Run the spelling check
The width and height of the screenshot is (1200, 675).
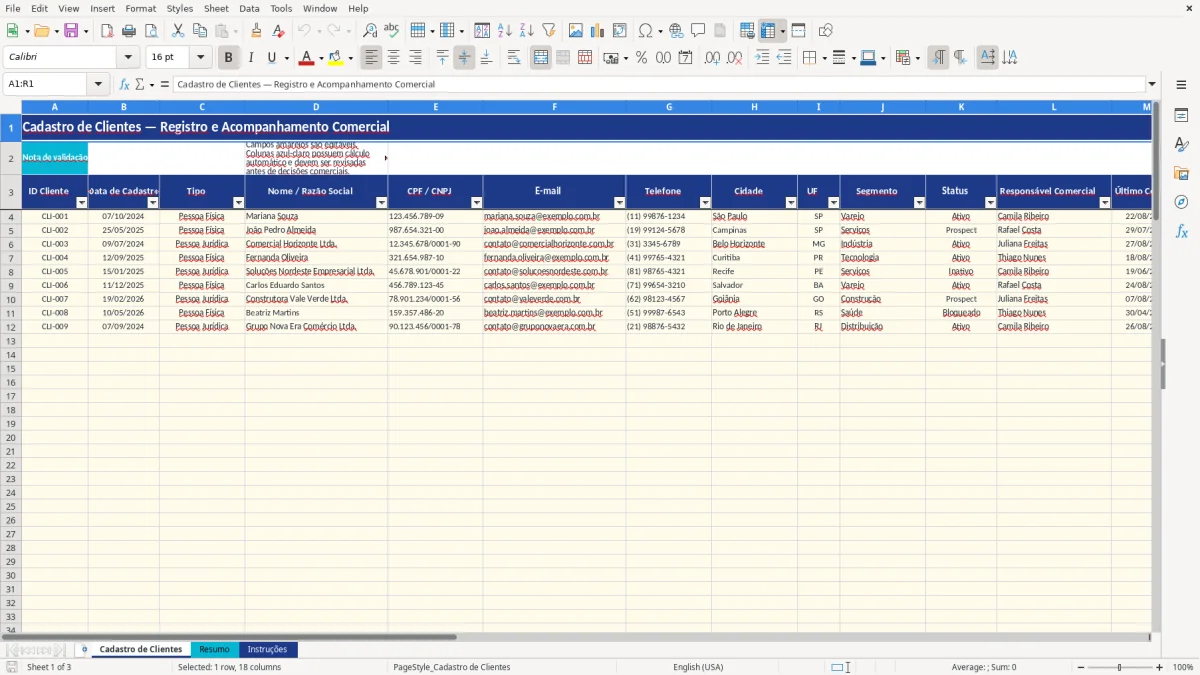pyautogui.click(x=392, y=31)
